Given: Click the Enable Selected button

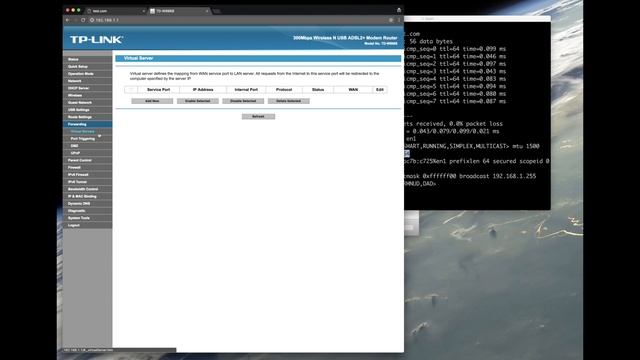Looking at the screenshot, I should pyautogui.click(x=198, y=101).
